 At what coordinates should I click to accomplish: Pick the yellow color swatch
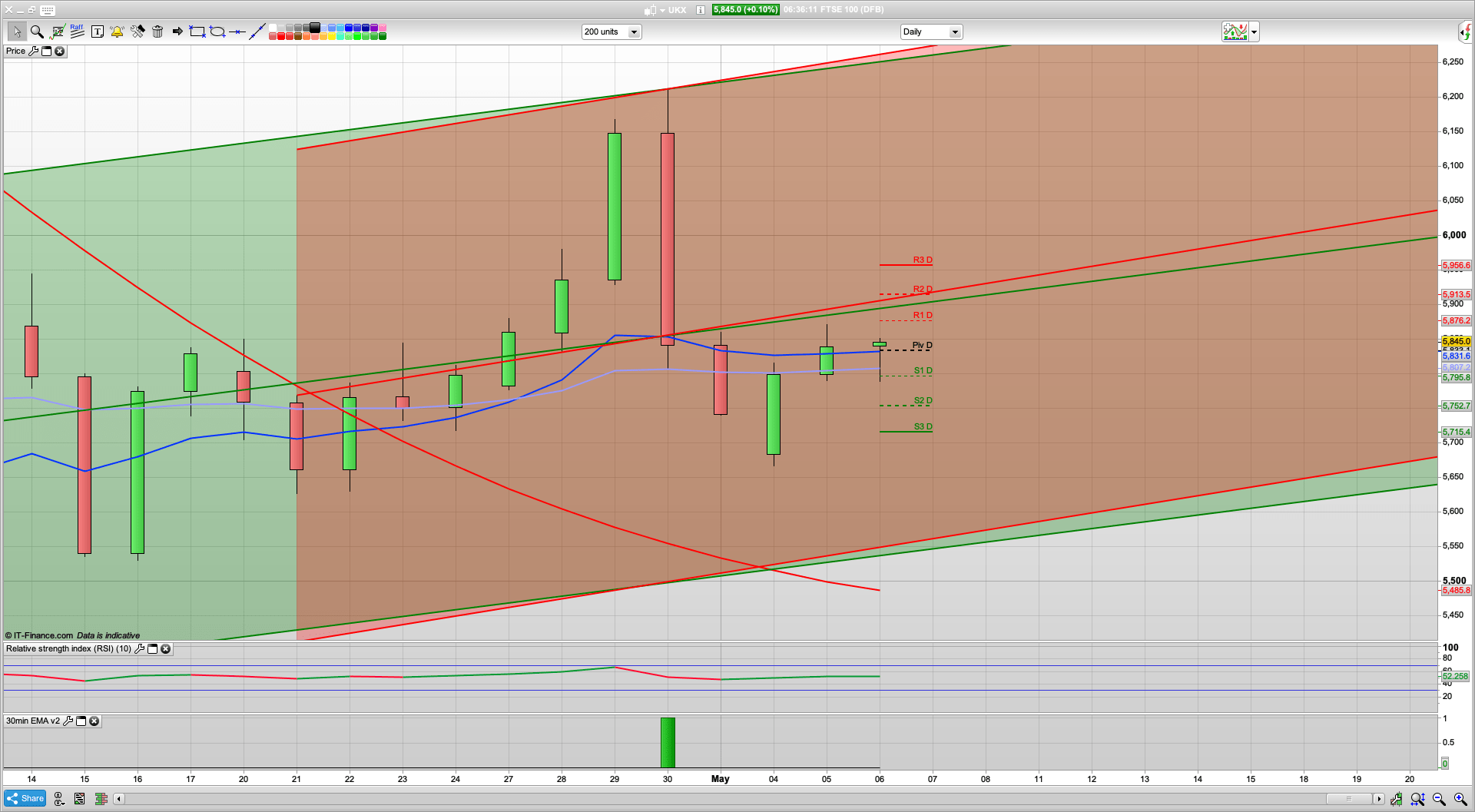333,36
